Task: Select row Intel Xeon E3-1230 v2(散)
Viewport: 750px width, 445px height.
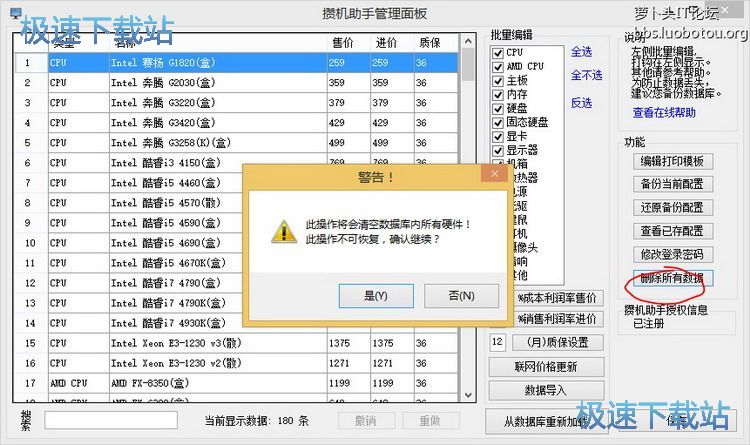Action: 236,364
